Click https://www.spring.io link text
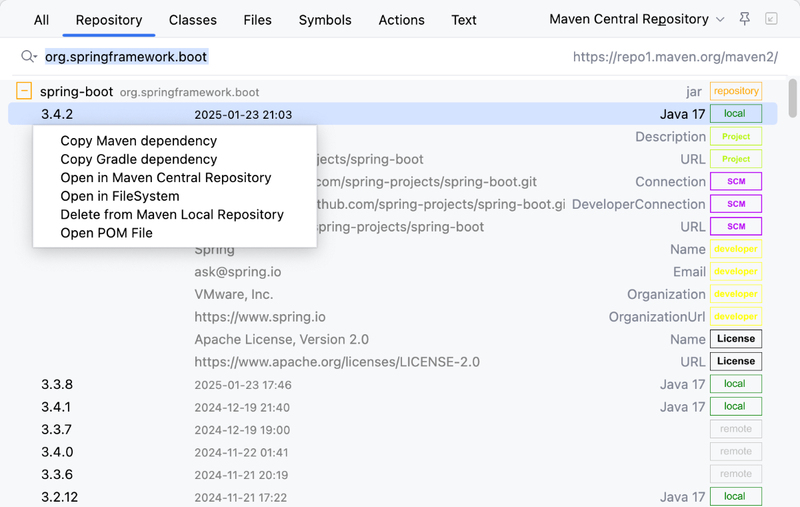The width and height of the screenshot is (800, 507). click(260, 317)
